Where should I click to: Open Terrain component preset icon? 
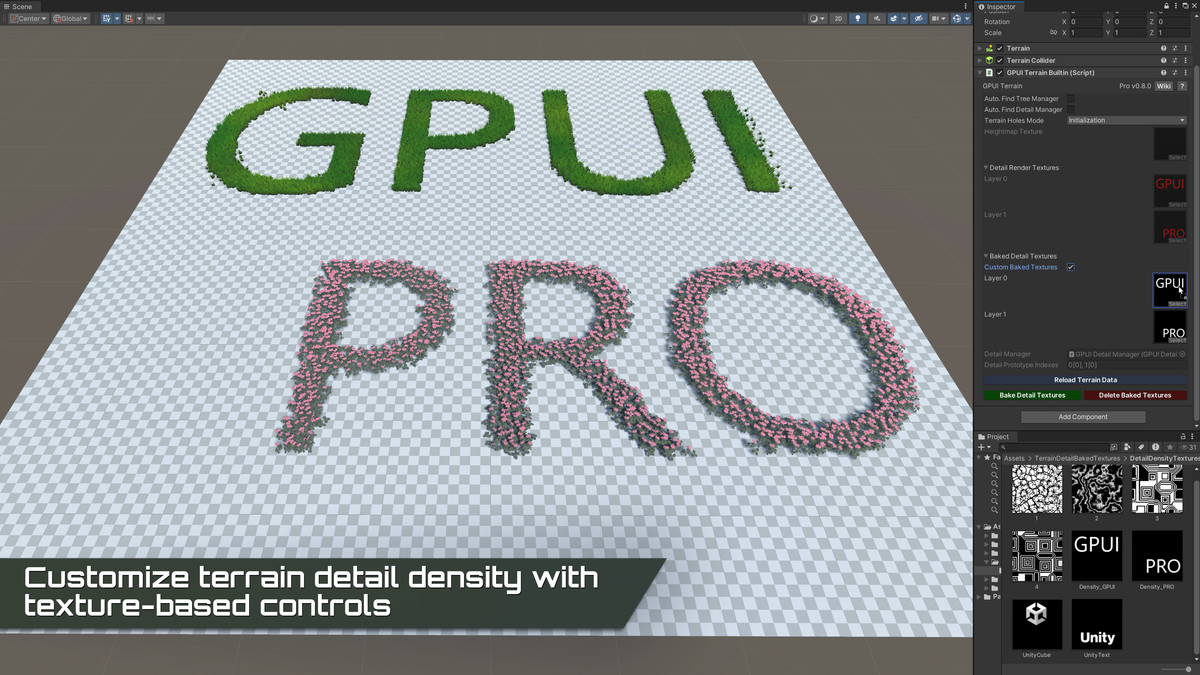(x=1175, y=48)
